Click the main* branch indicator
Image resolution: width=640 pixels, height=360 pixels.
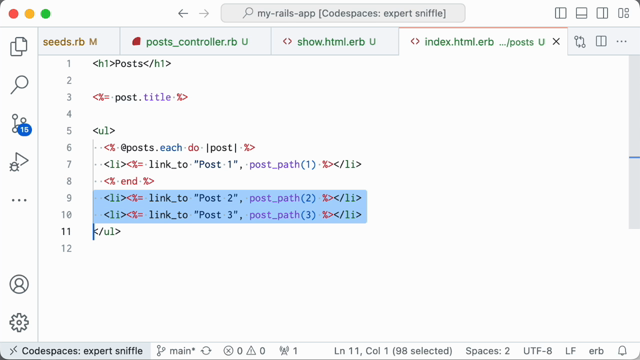[x=176, y=351]
